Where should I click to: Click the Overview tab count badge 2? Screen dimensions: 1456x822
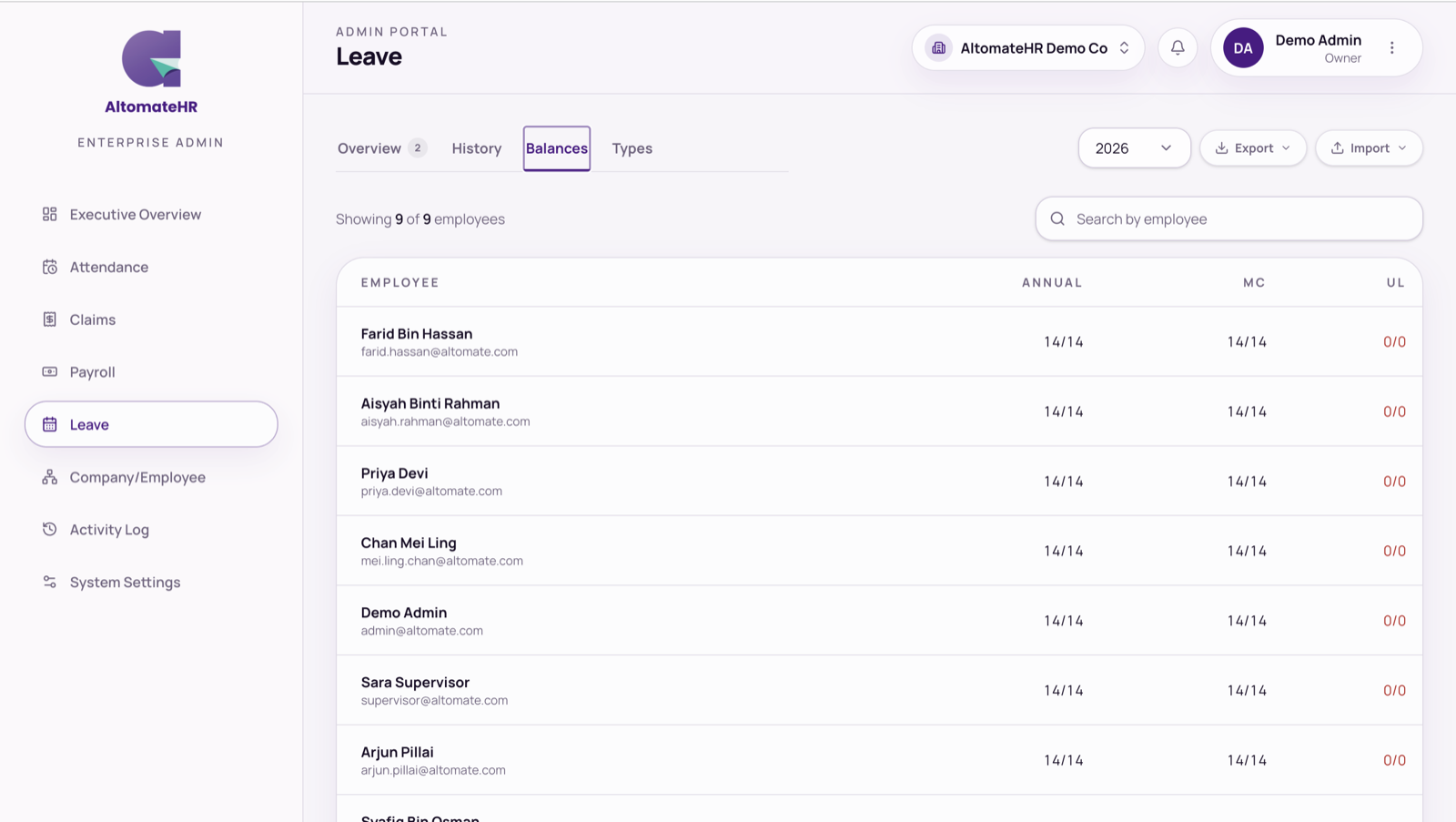418,147
